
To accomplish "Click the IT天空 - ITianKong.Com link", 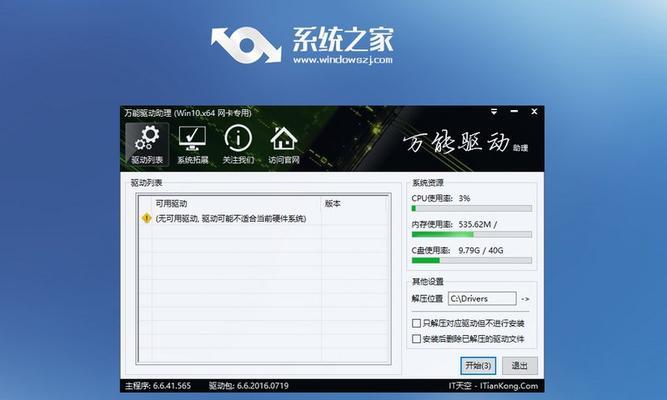I will click(x=493, y=386).
